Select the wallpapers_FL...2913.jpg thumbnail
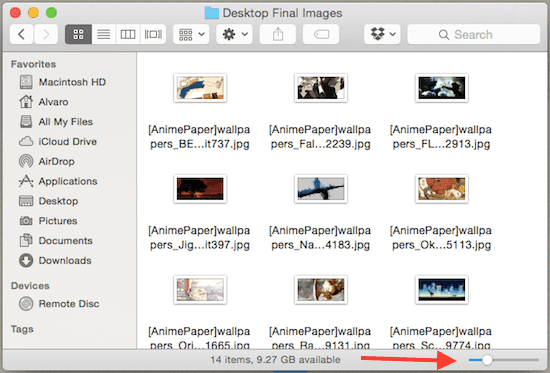The height and width of the screenshot is (373, 550). point(442,88)
